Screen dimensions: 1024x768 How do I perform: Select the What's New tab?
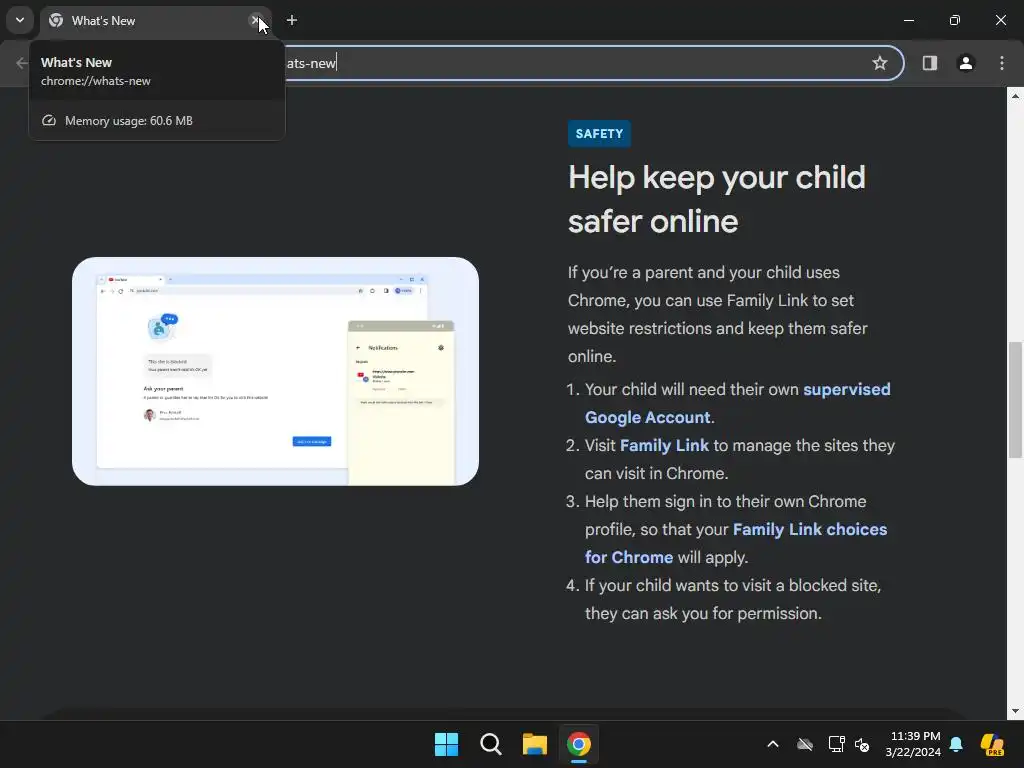tap(155, 21)
